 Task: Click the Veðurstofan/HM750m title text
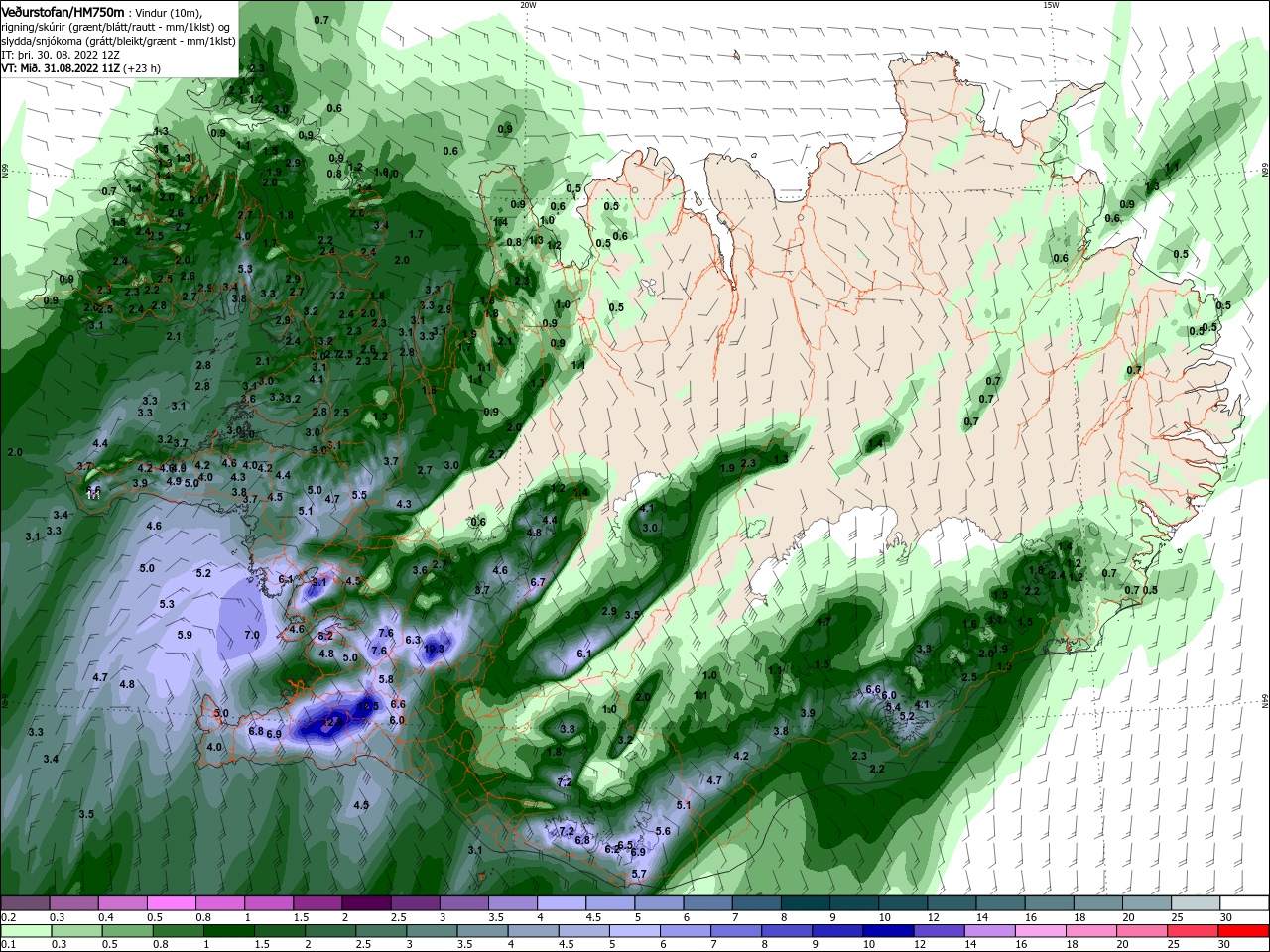(63, 12)
